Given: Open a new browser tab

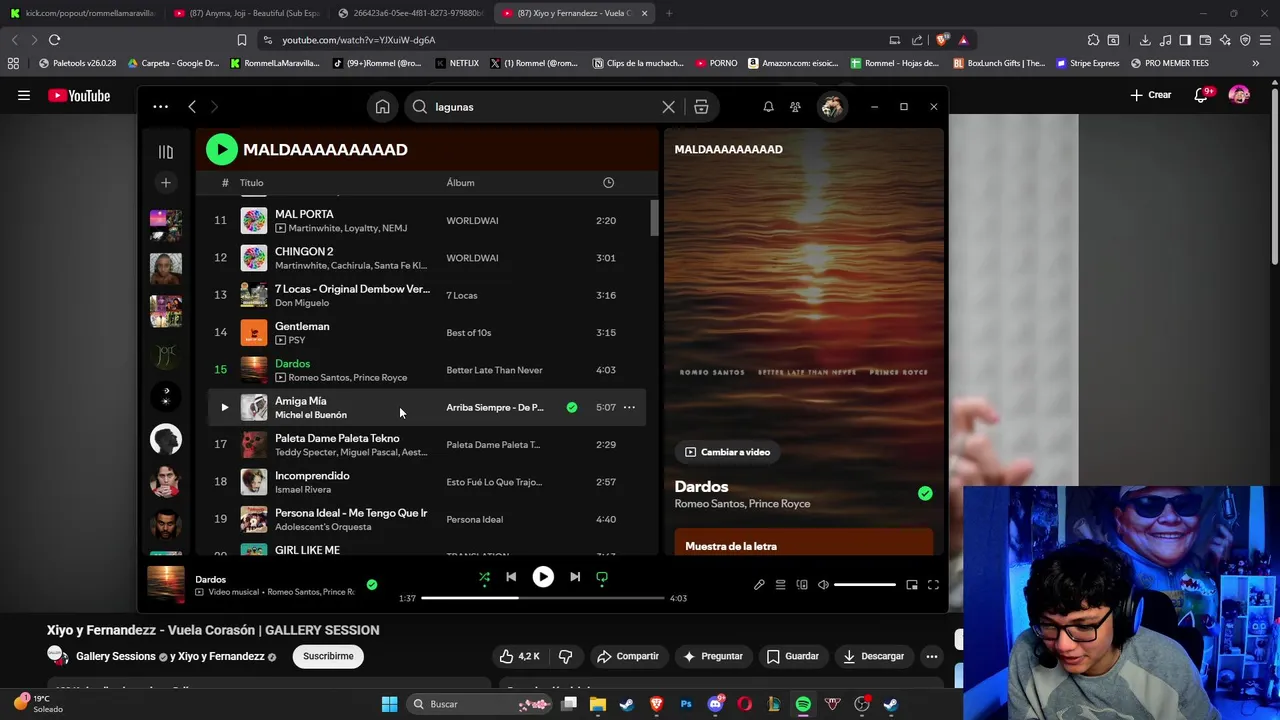Looking at the screenshot, I should pyautogui.click(x=669, y=13).
